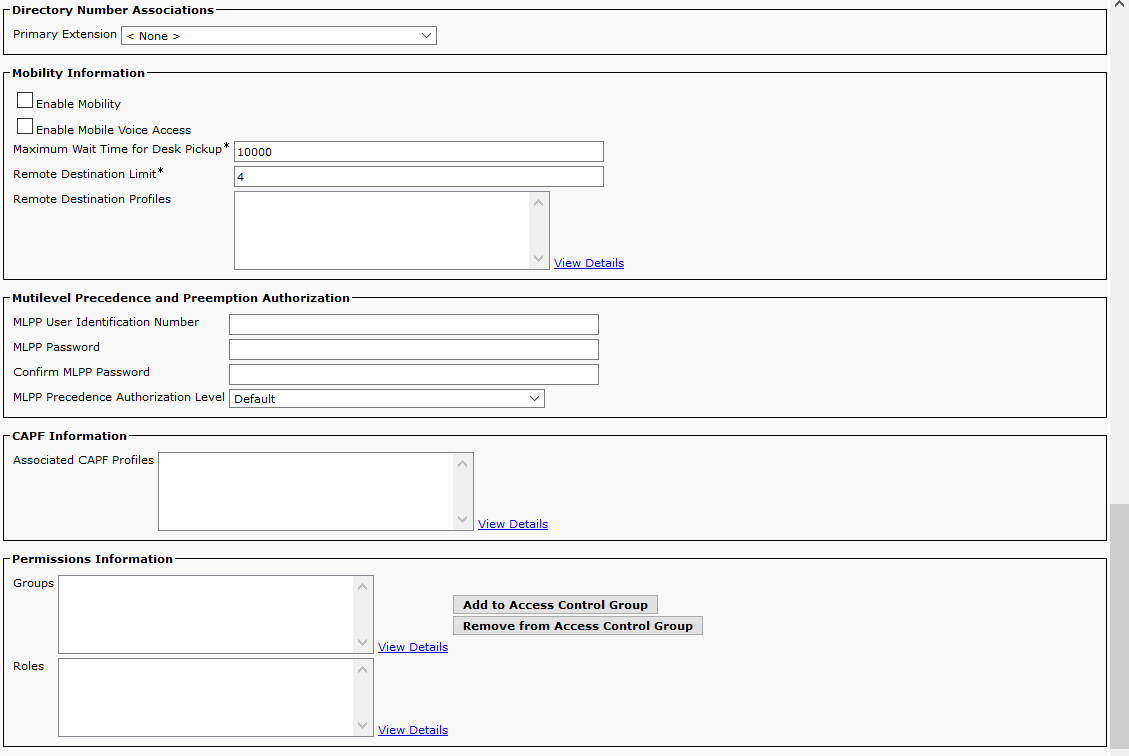This screenshot has width=1129, height=756.
Task: Toggle Enable Mobile Voice Access checkbox
Action: pos(26,127)
